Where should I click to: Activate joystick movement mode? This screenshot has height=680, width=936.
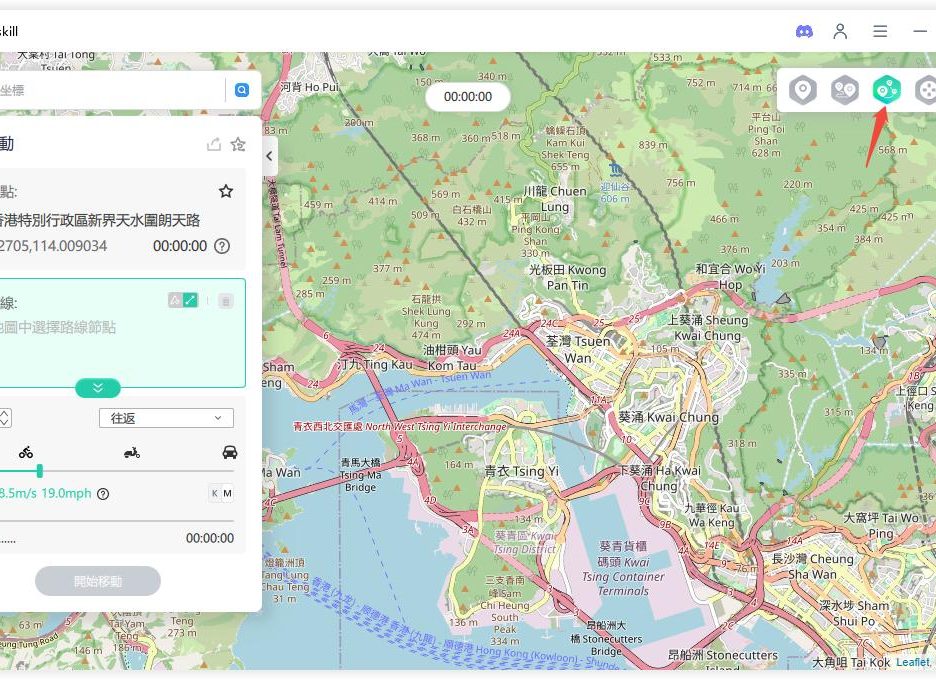tap(926, 91)
